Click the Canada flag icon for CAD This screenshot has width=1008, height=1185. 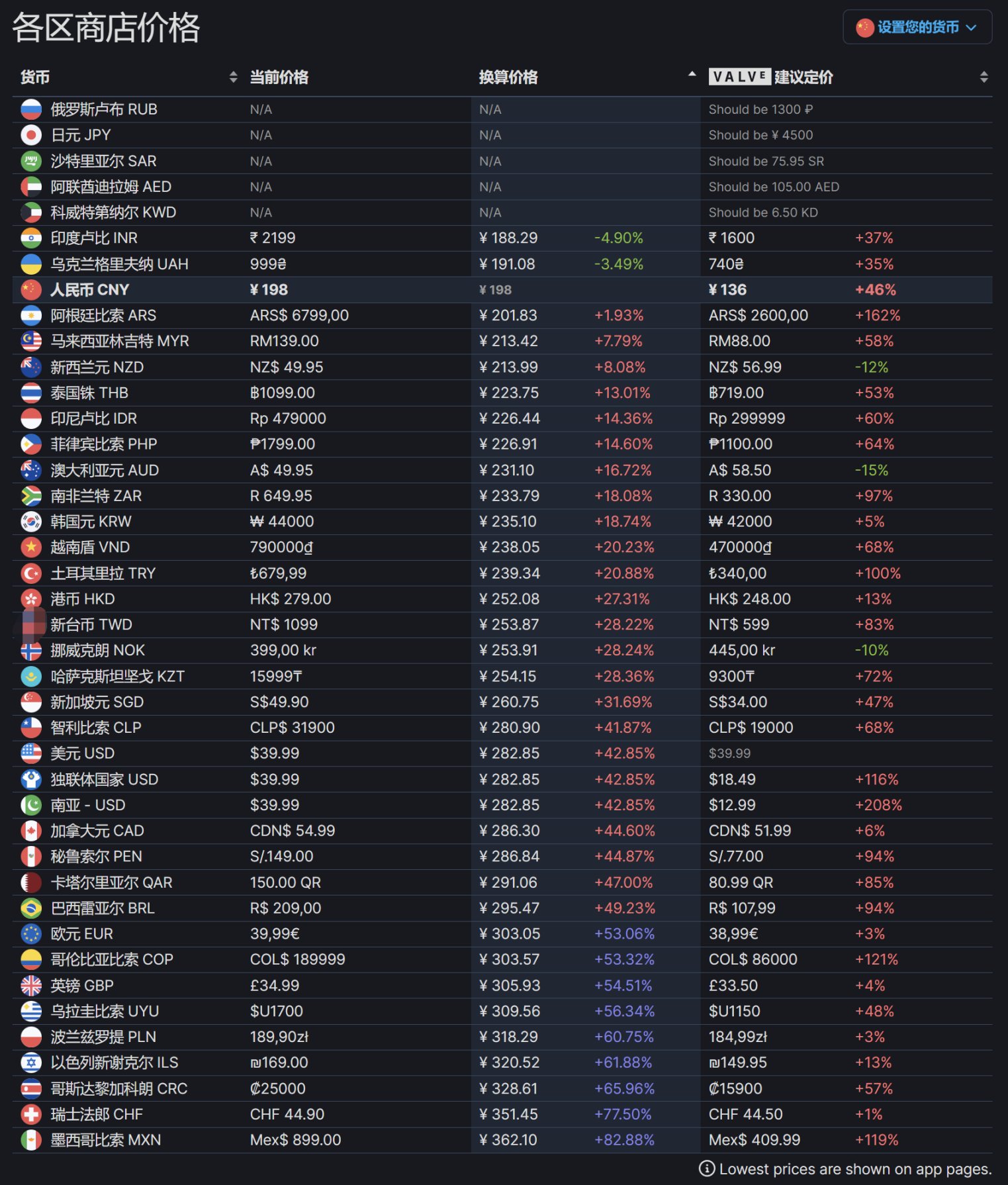pos(31,831)
